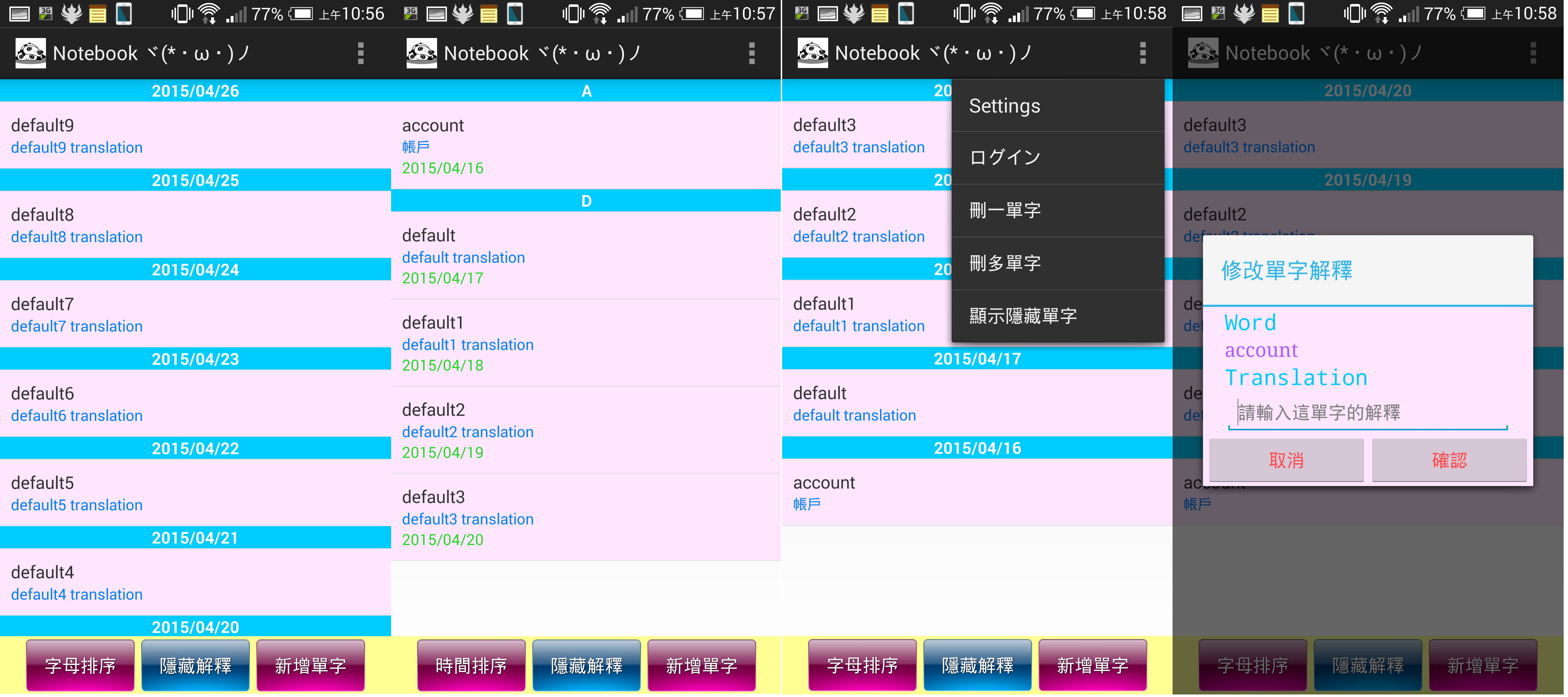
Task: Tap three-dot menu icon in third Notebook screen
Action: (x=1143, y=54)
